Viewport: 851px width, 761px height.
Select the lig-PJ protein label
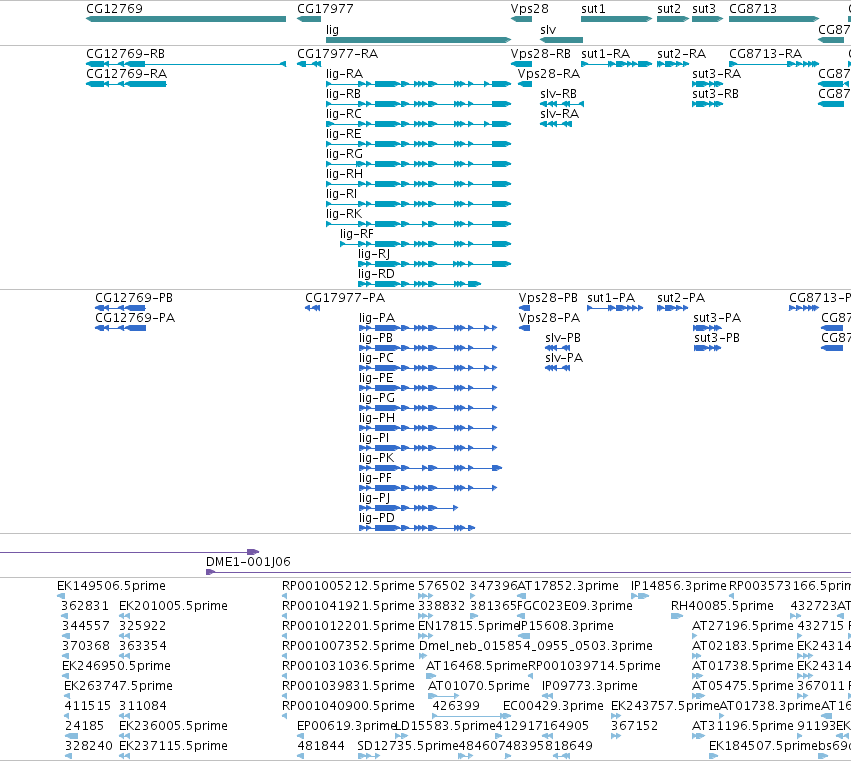(x=374, y=498)
